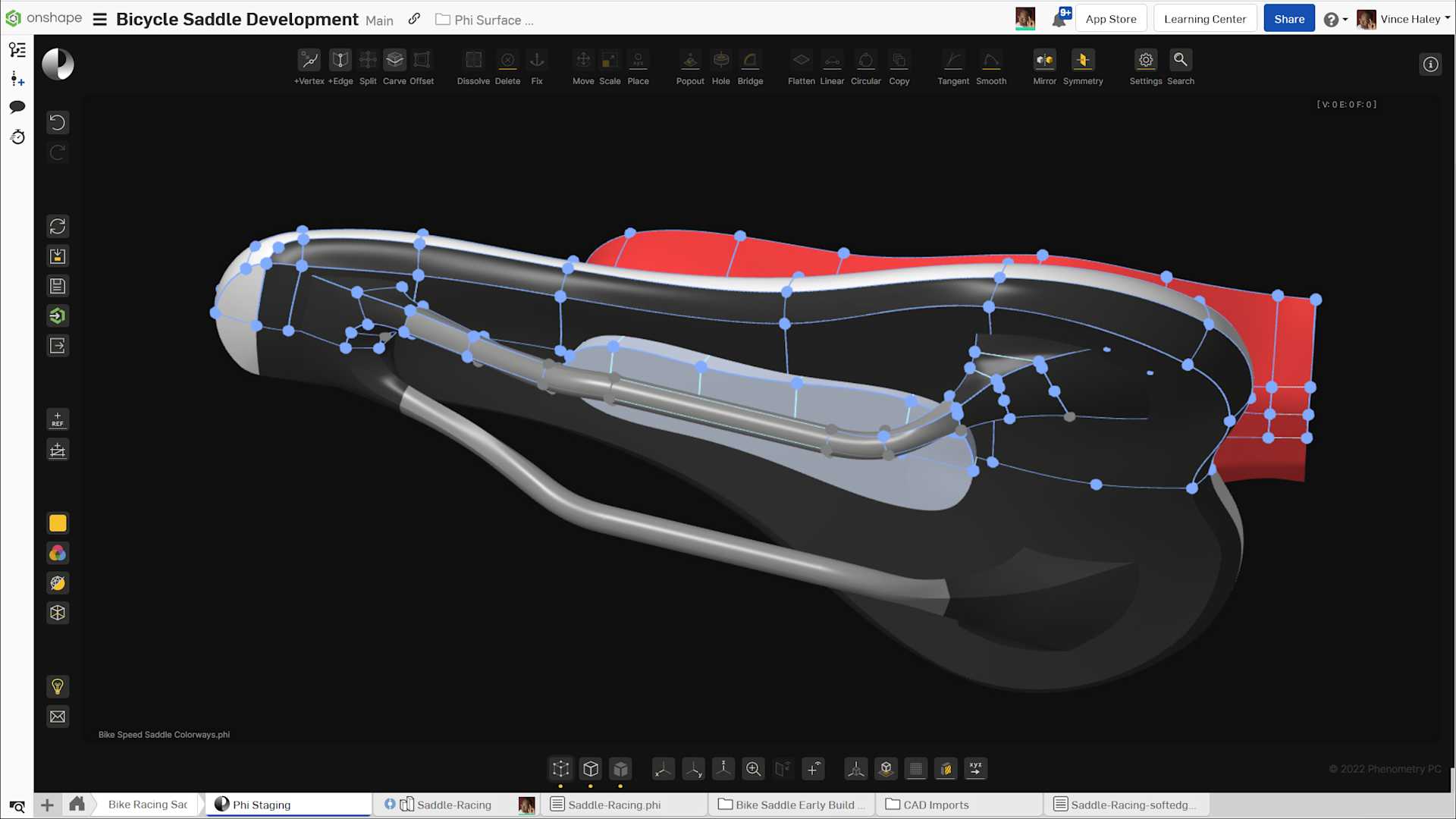The height and width of the screenshot is (819, 1456).
Task: Click the Share button
Action: [x=1288, y=19]
